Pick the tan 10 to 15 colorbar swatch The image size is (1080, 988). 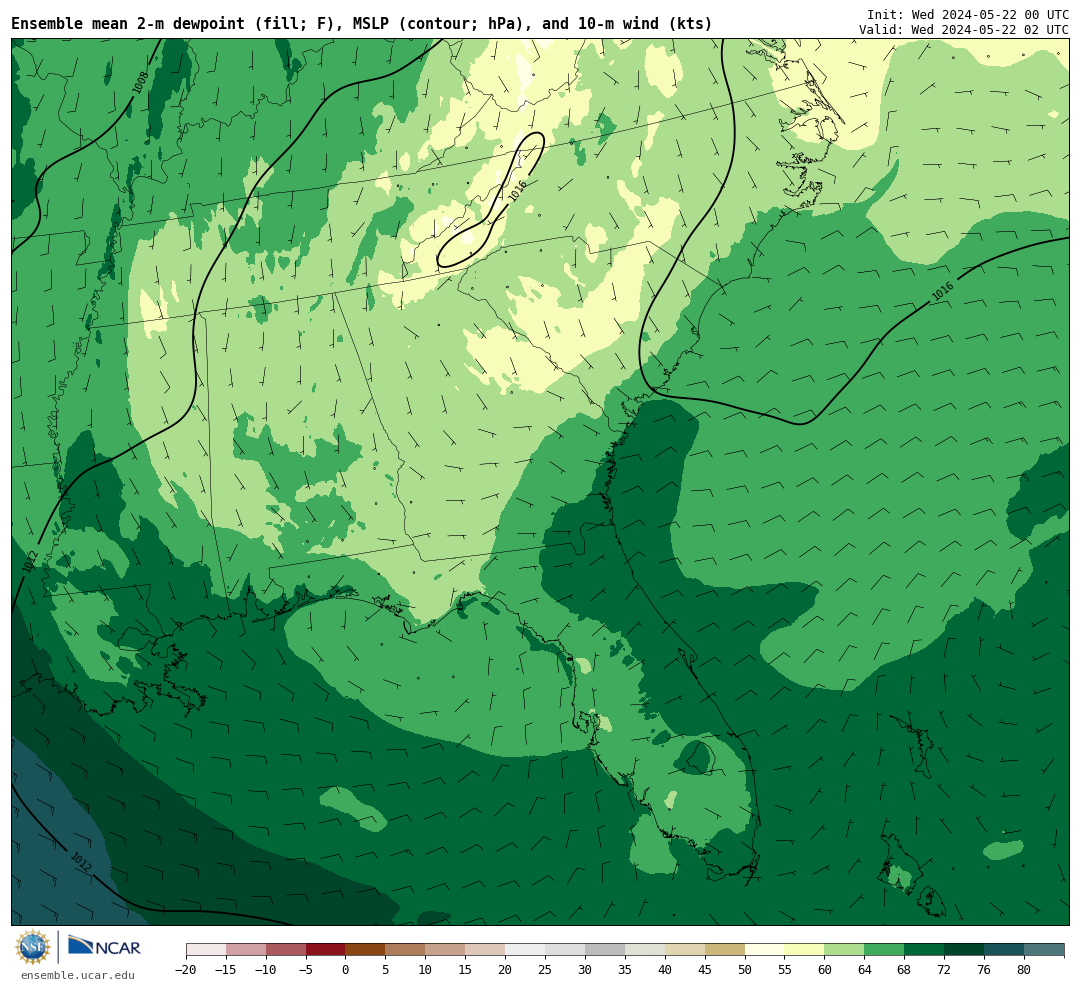coord(445,950)
